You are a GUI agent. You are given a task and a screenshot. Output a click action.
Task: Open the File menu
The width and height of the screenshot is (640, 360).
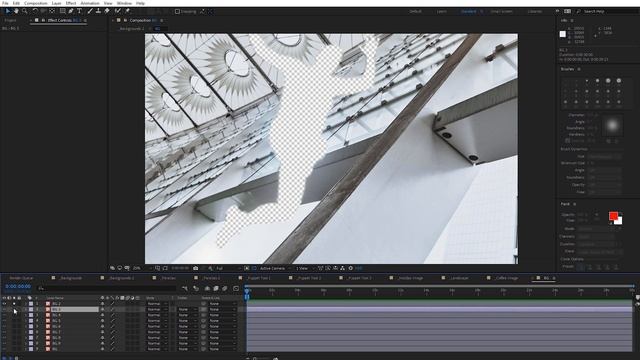(x=5, y=3)
